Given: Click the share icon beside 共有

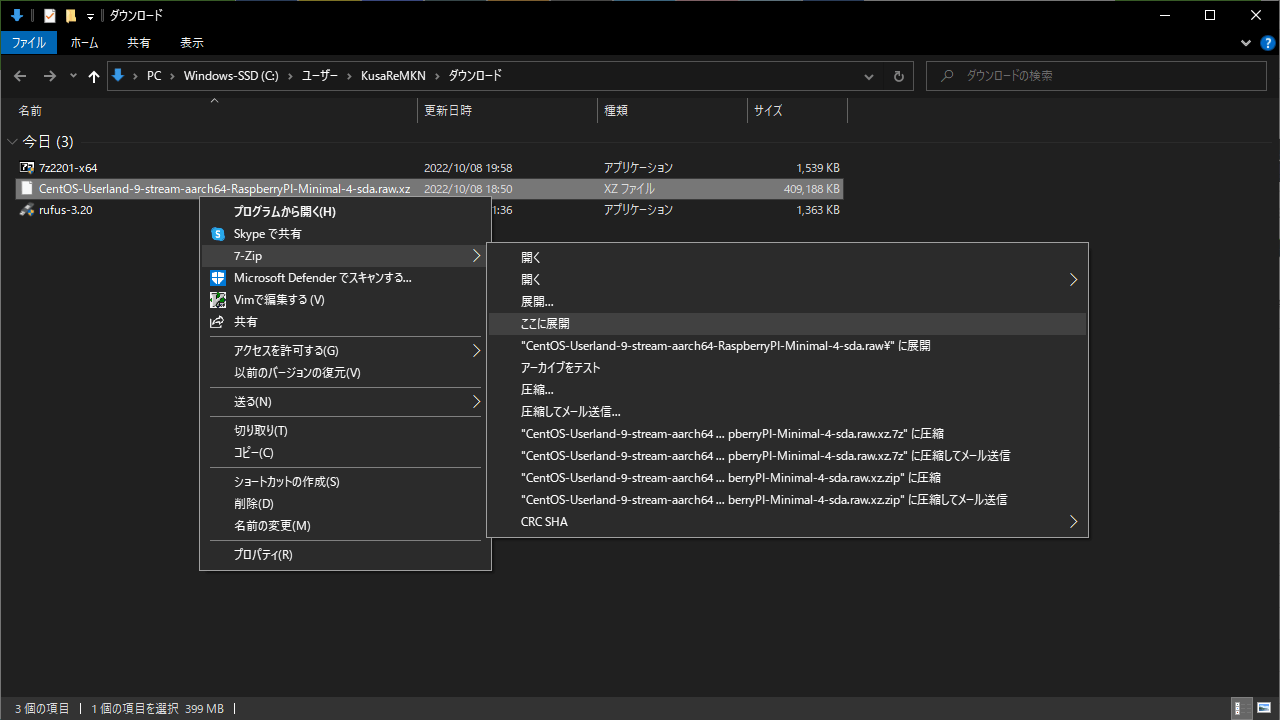Looking at the screenshot, I should pos(218,322).
